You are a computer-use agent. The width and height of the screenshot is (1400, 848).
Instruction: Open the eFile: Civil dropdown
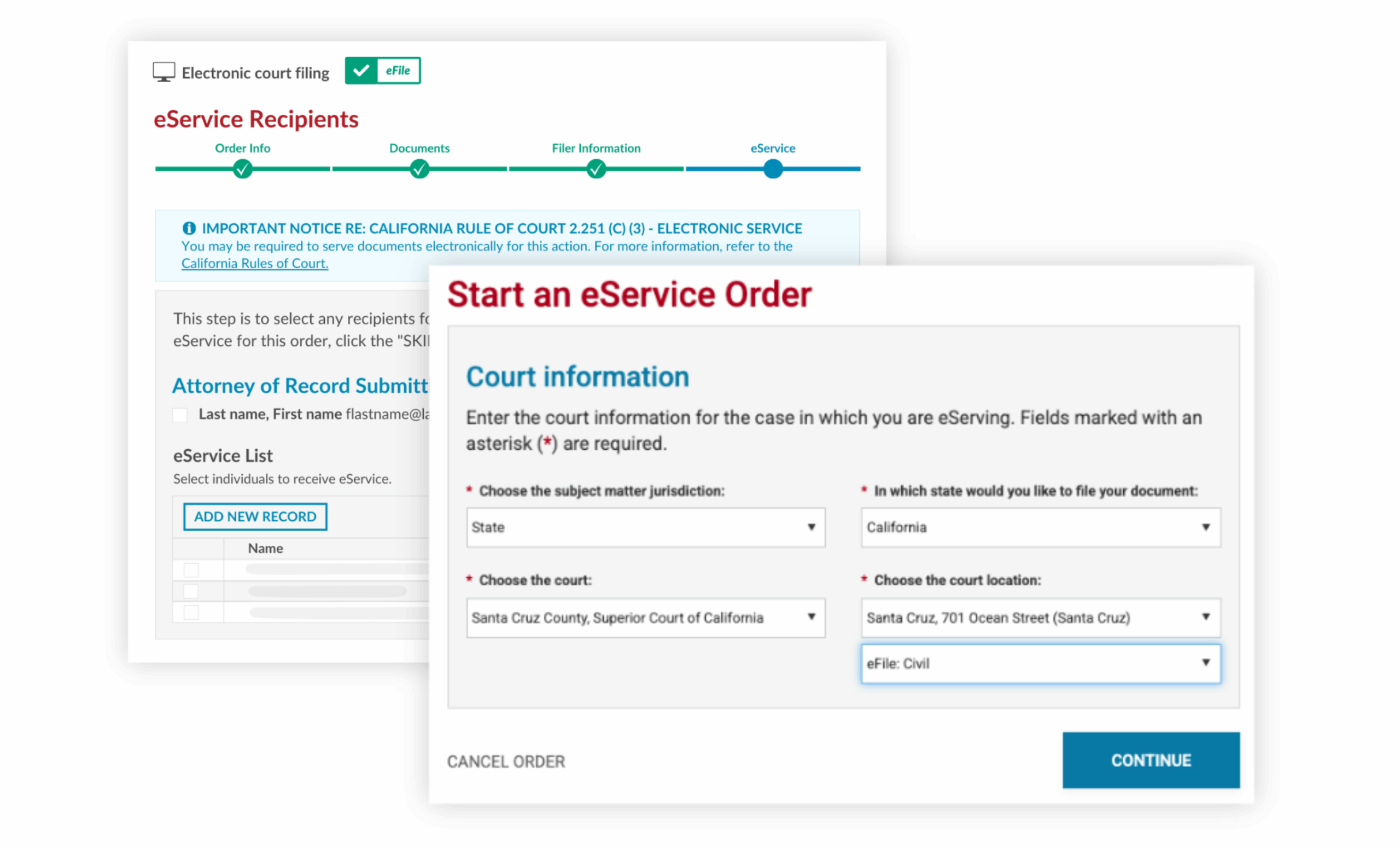[x=1040, y=663]
